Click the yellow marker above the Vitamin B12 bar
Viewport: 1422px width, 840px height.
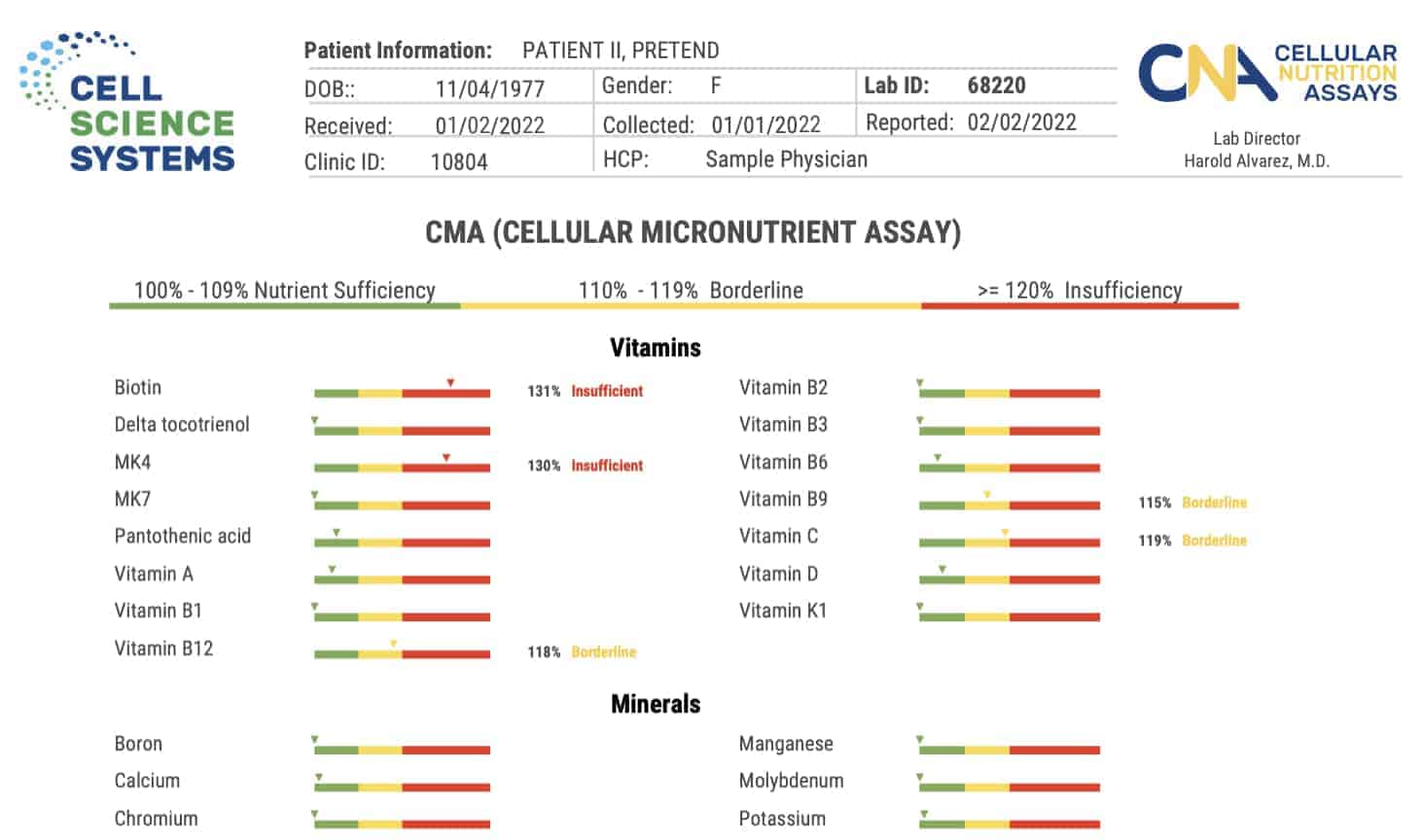pyautogui.click(x=393, y=644)
